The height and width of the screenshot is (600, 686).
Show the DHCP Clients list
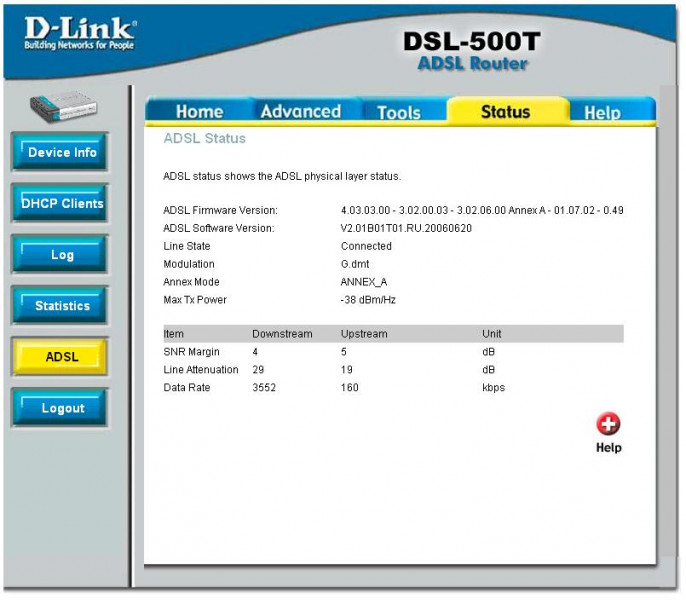click(x=62, y=204)
